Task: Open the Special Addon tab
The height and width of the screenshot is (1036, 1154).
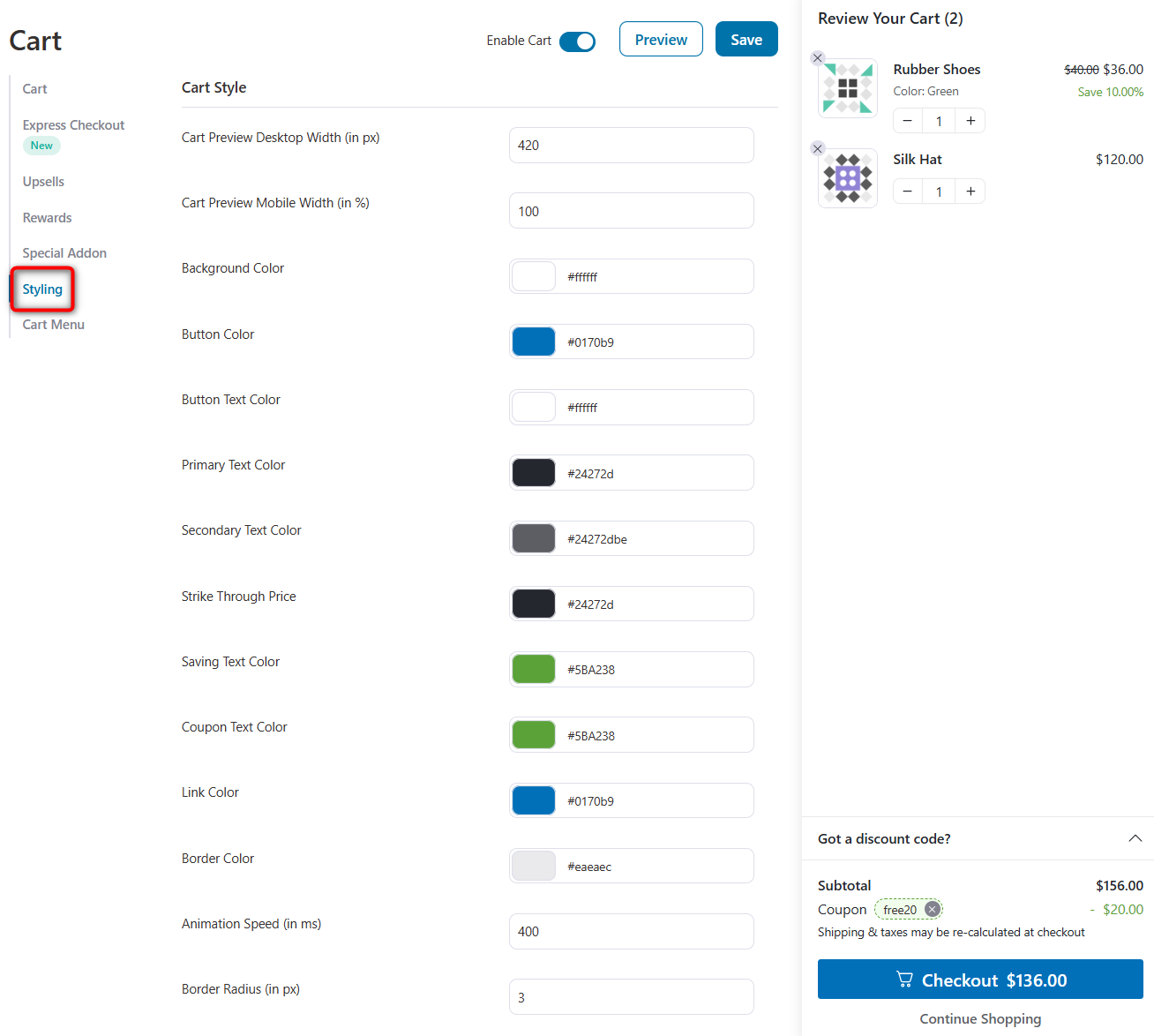Action: coord(64,253)
